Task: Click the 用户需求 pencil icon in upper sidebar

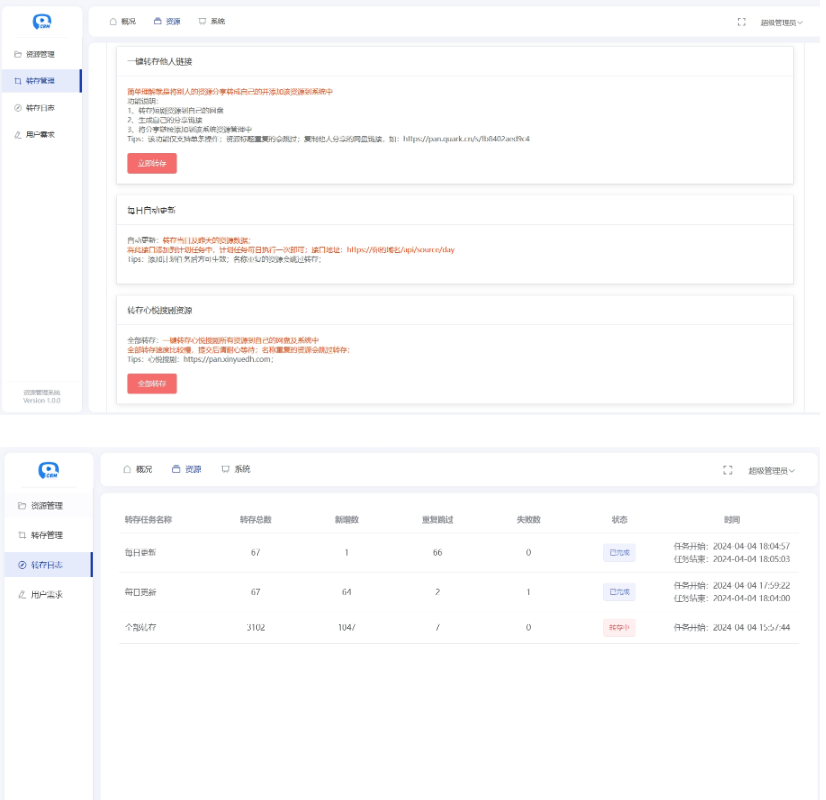Action: point(18,134)
